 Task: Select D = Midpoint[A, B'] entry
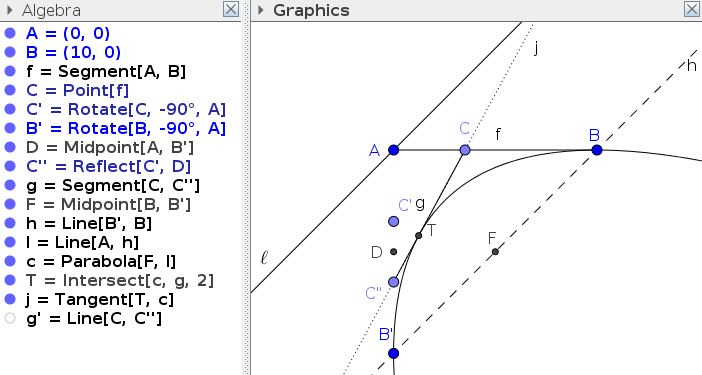point(110,147)
